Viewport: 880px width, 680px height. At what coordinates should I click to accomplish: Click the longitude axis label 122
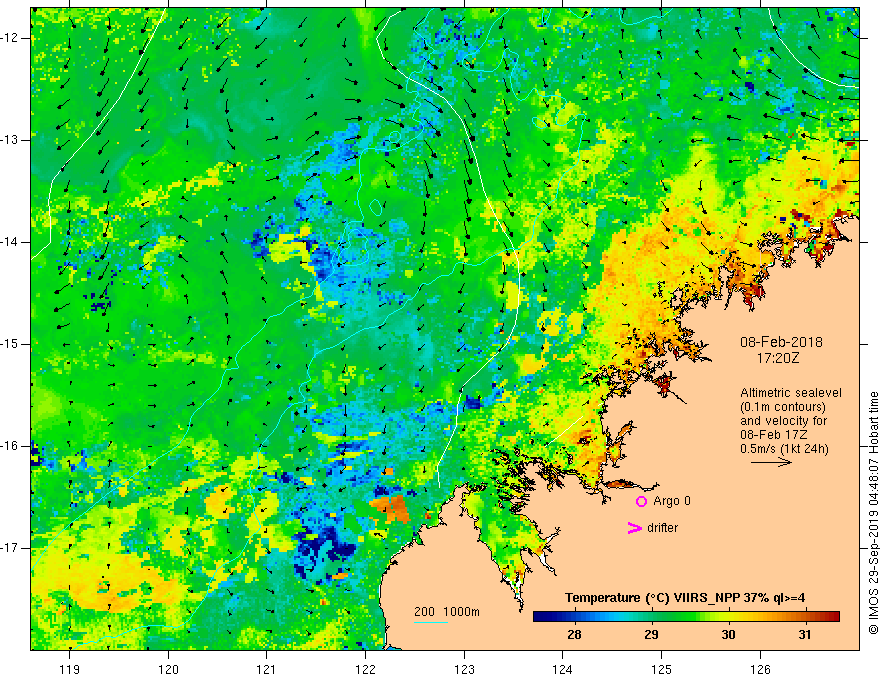tap(365, 669)
